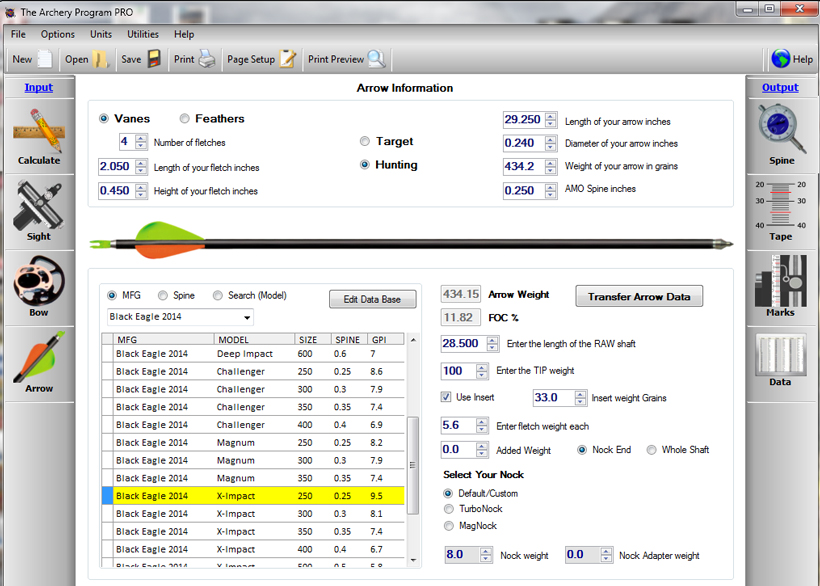Screen dimensions: 820x586
Task: Select the Feathers radio button
Action: pyautogui.click(x=185, y=119)
